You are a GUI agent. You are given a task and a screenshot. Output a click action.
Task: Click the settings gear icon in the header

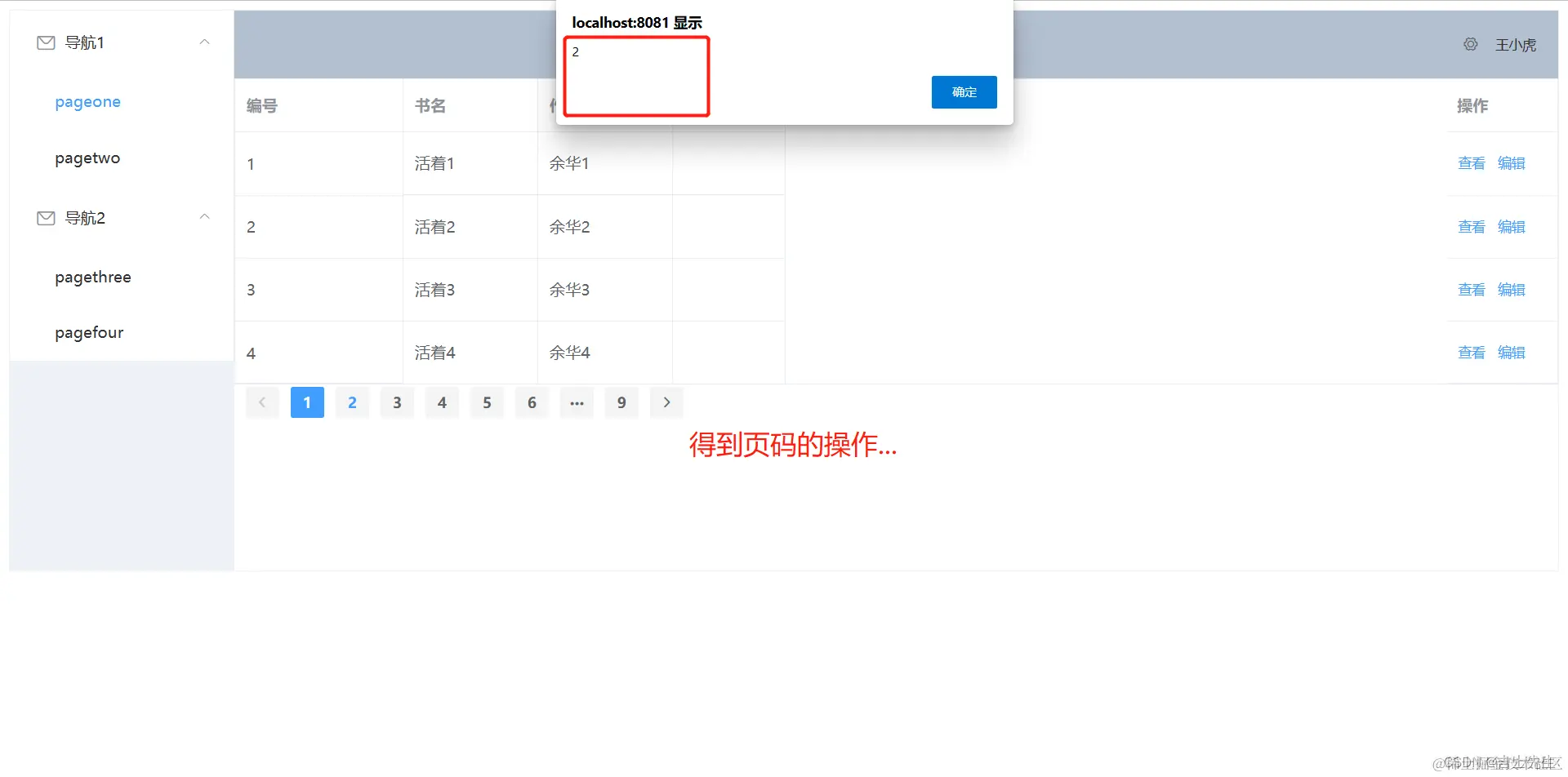(1471, 44)
